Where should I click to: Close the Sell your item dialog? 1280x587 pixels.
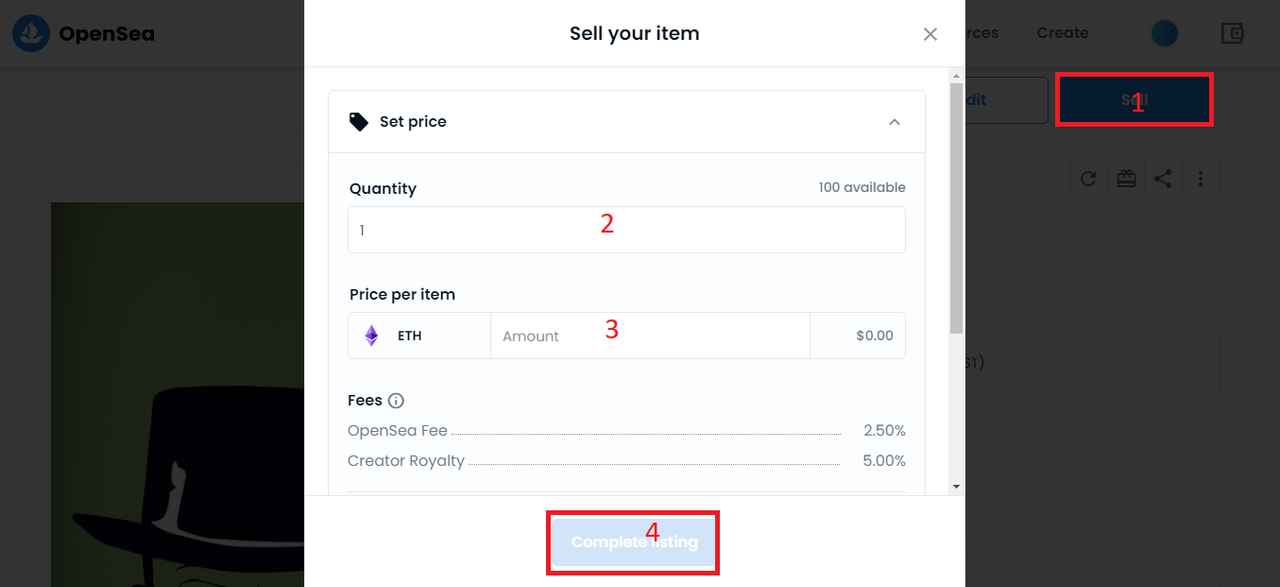click(x=930, y=34)
